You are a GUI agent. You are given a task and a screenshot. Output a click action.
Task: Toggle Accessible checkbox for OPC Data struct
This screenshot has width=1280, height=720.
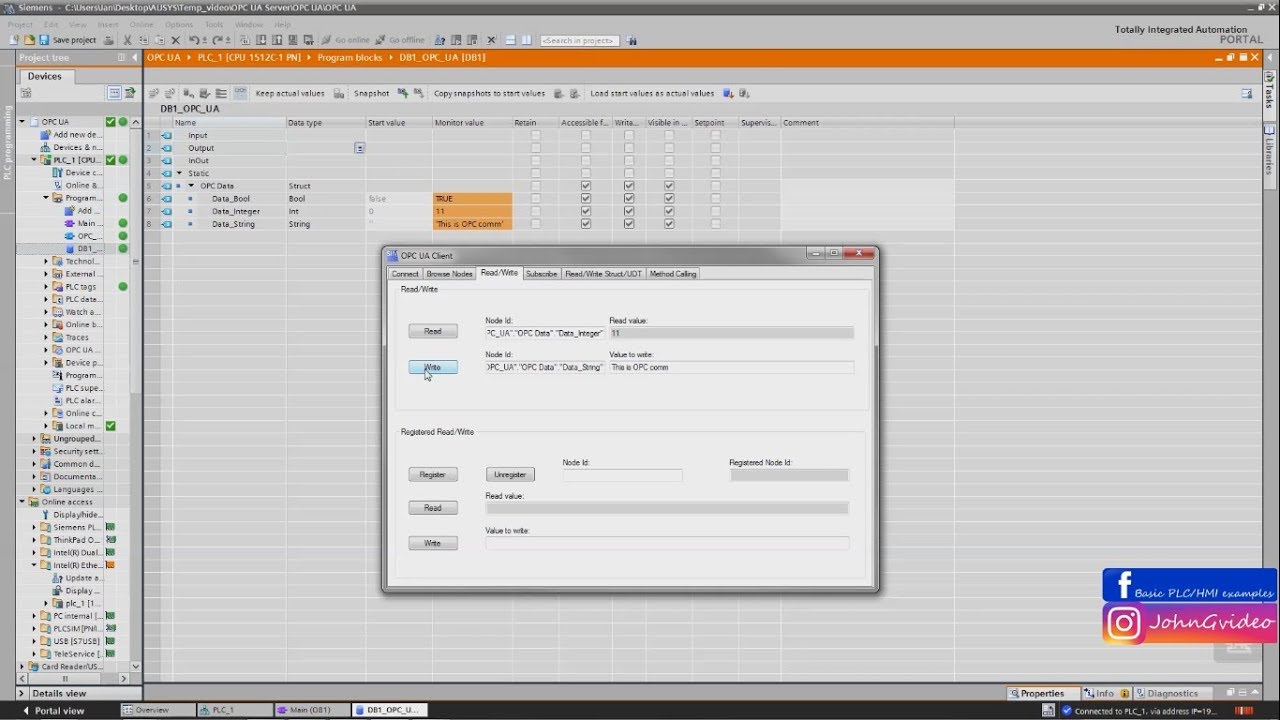tap(586, 185)
